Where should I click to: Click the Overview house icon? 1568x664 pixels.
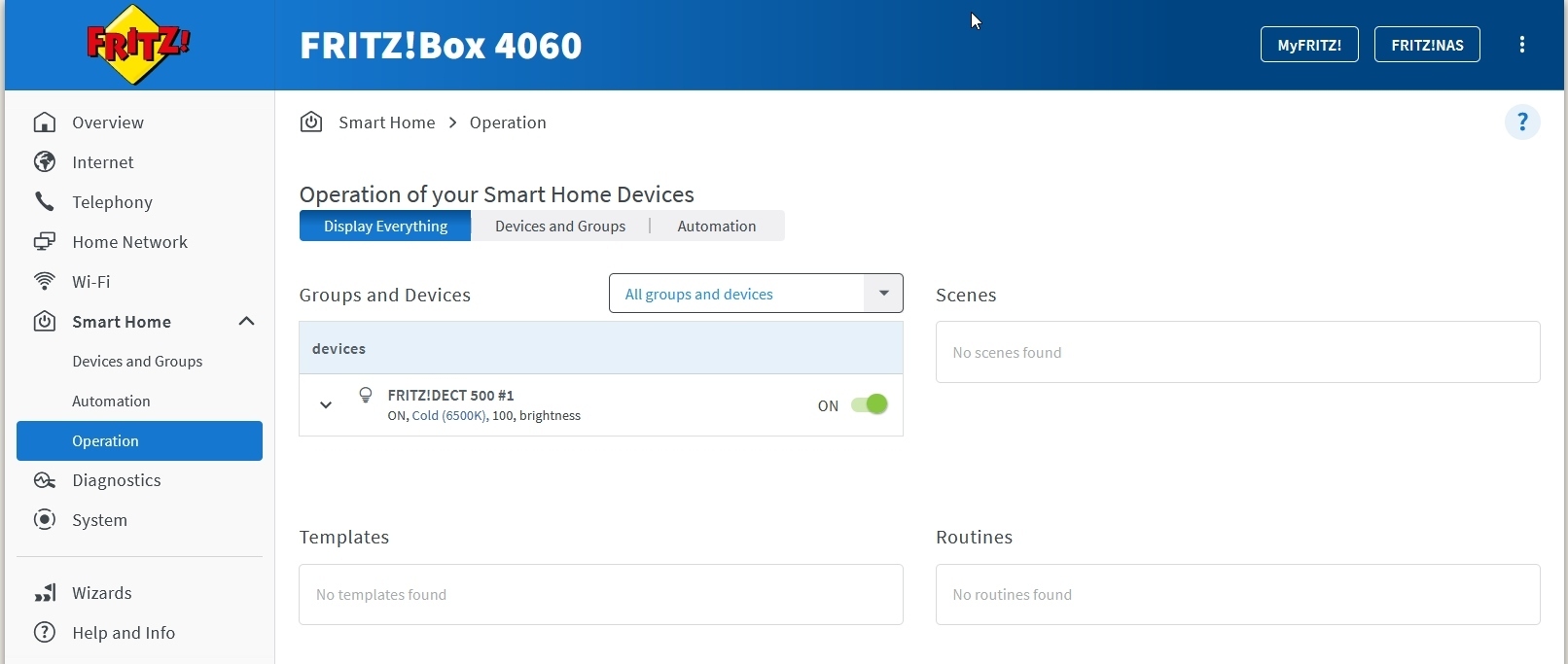click(45, 122)
